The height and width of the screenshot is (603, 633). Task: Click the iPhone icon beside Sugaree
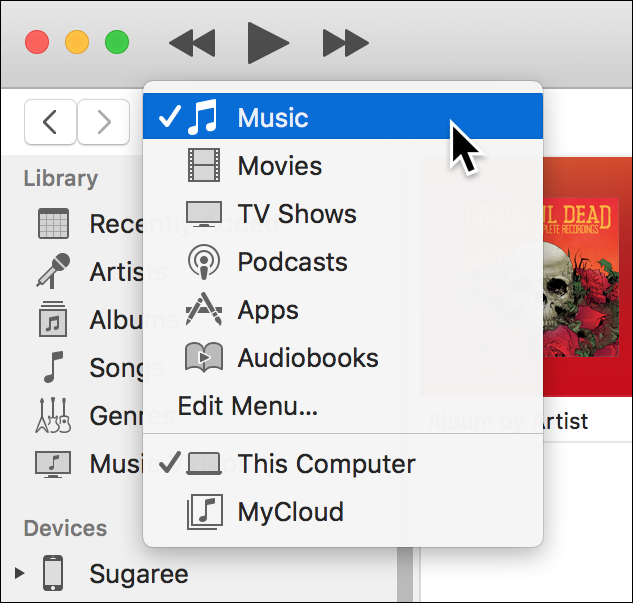tap(53, 573)
